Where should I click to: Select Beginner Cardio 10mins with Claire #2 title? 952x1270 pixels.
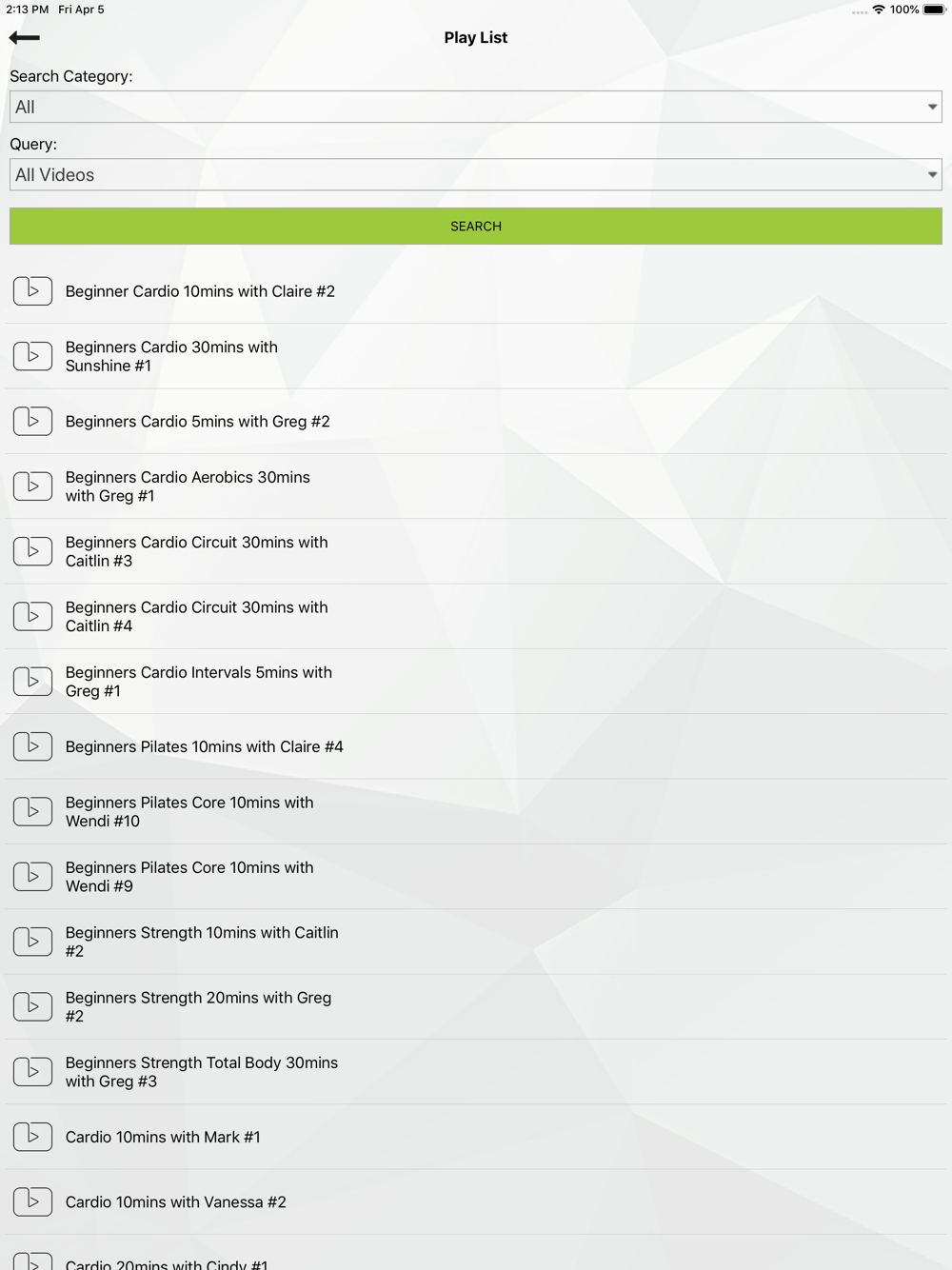200,291
